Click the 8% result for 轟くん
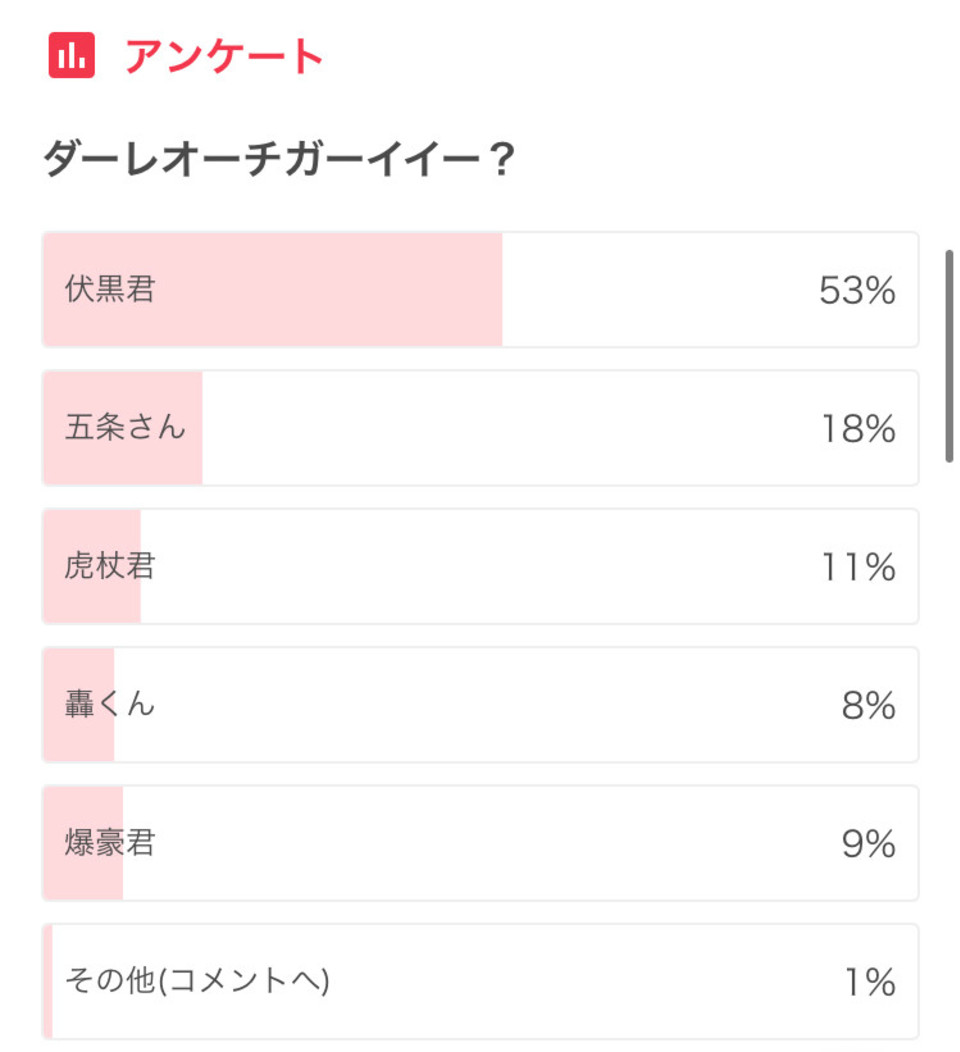 [x=869, y=705]
